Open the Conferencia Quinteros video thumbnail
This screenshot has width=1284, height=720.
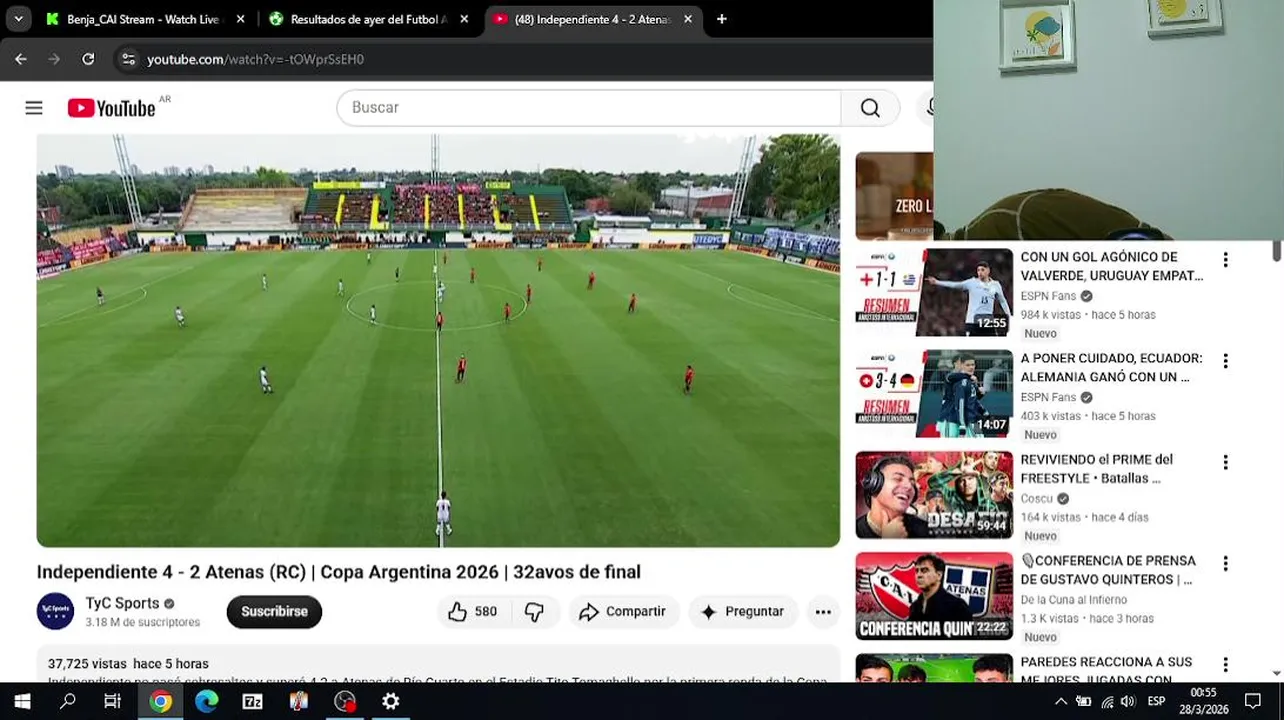[x=934, y=595]
